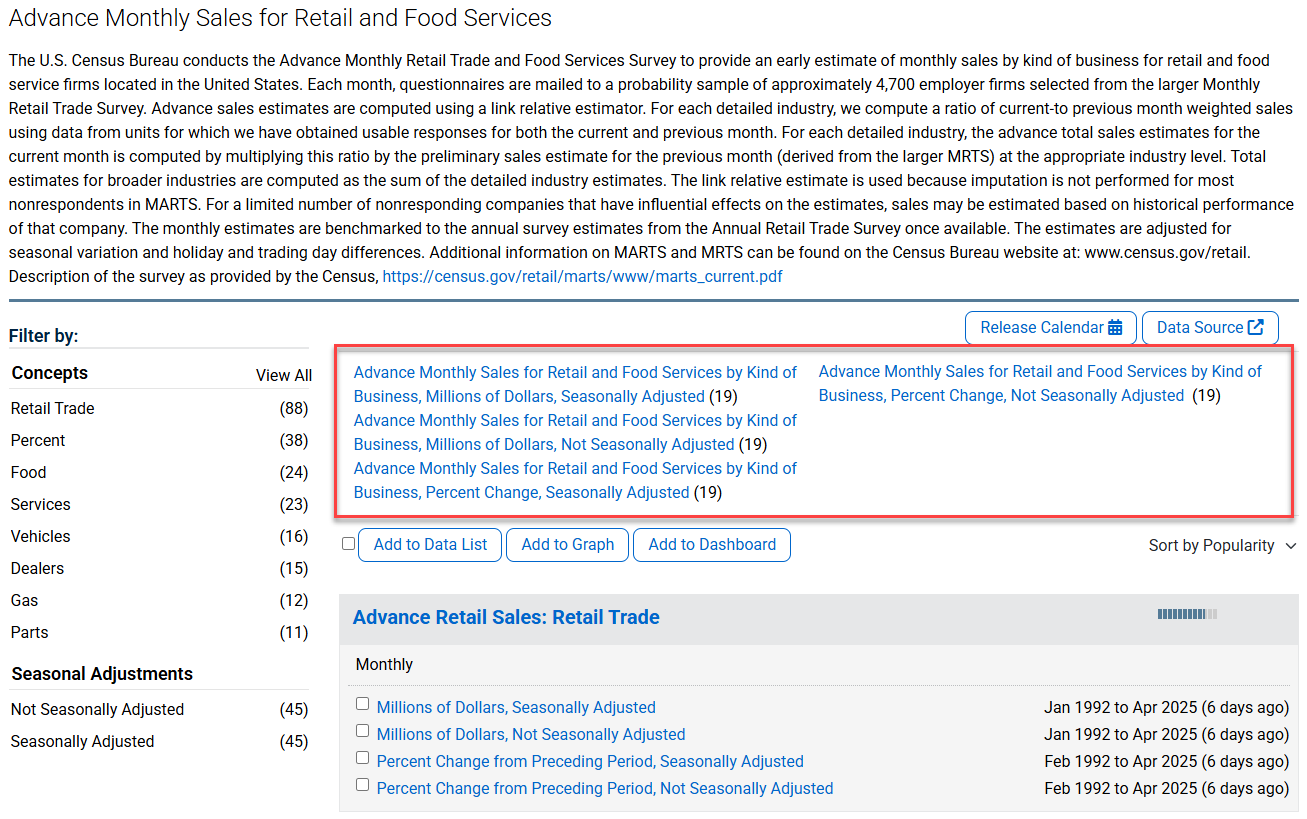Click the popularity bar indicator for Retail Trade
This screenshot has width=1307, height=819.
(1187, 614)
